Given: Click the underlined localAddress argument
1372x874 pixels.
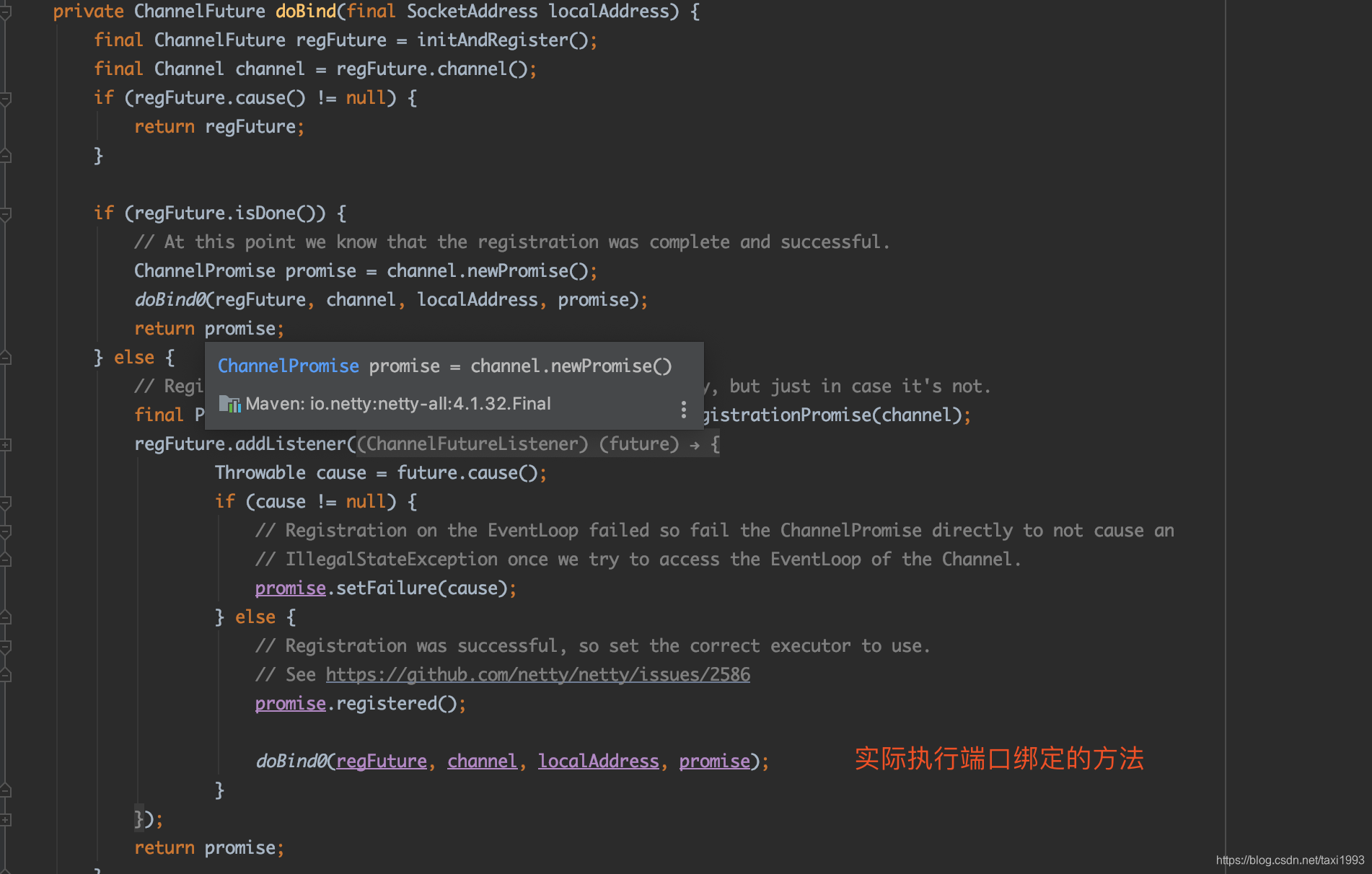Looking at the screenshot, I should coord(599,762).
